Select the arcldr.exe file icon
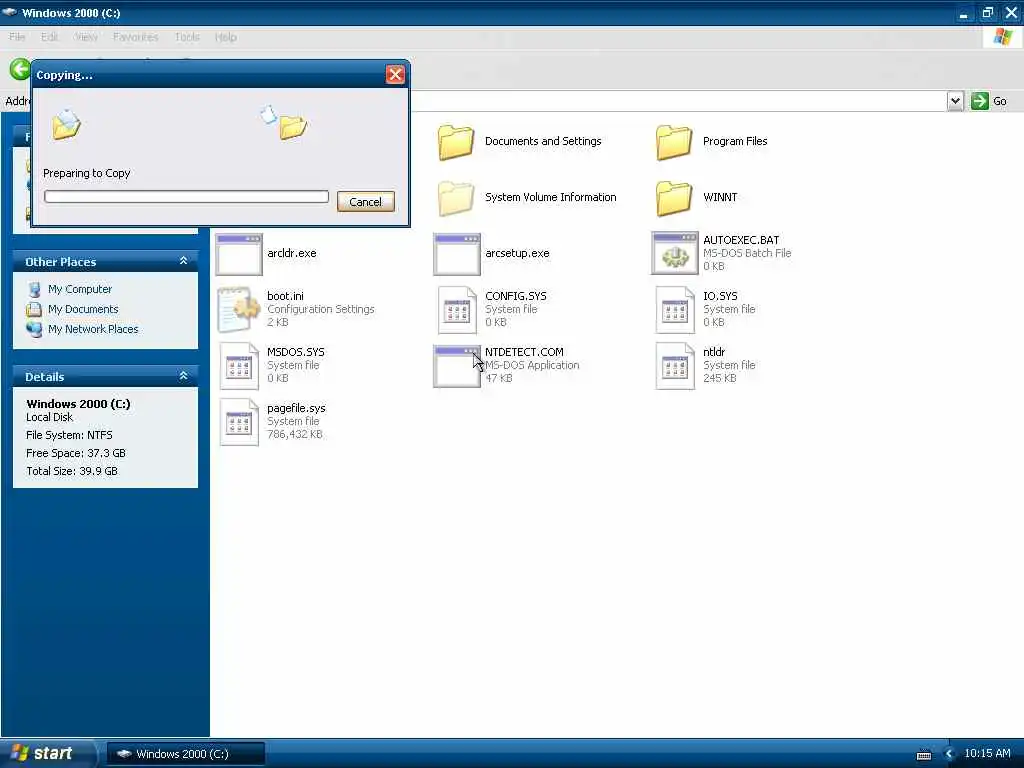1024x768 pixels. click(x=239, y=254)
